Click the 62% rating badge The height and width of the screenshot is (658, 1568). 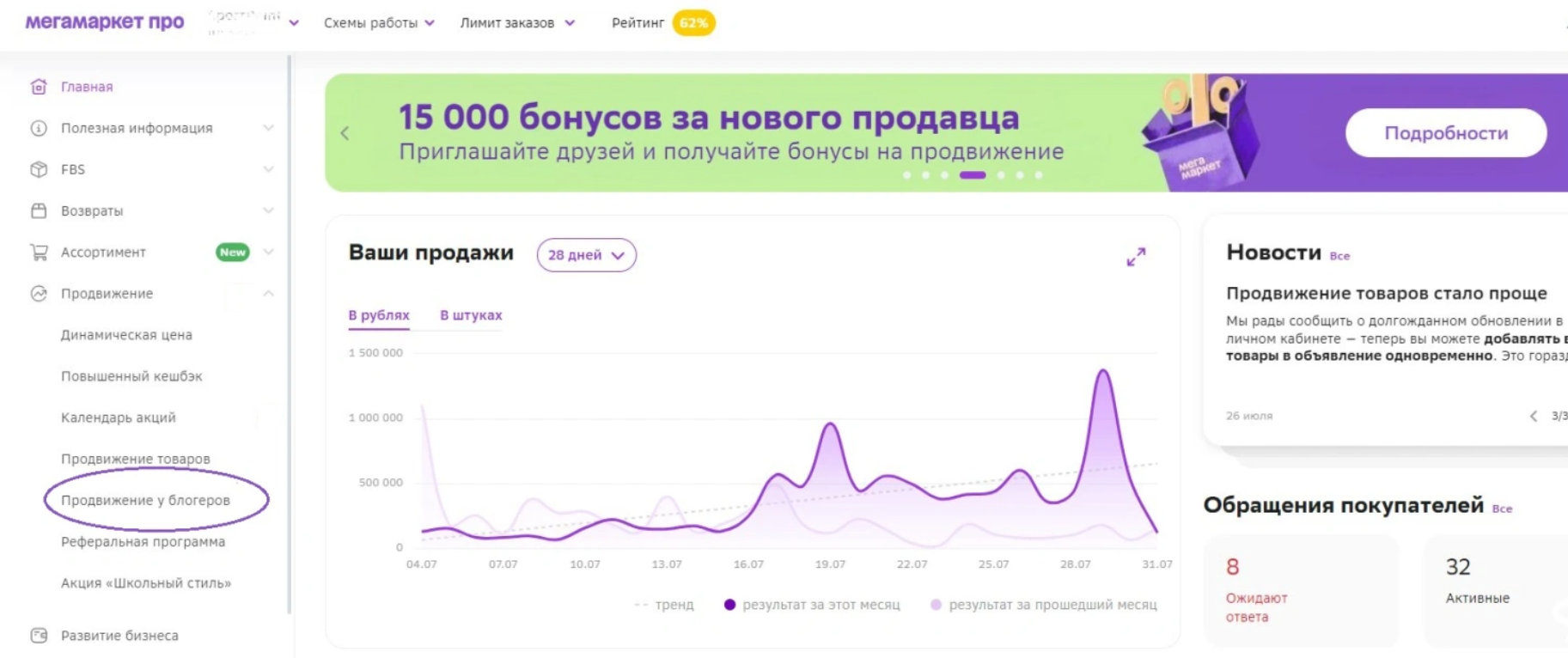[693, 23]
